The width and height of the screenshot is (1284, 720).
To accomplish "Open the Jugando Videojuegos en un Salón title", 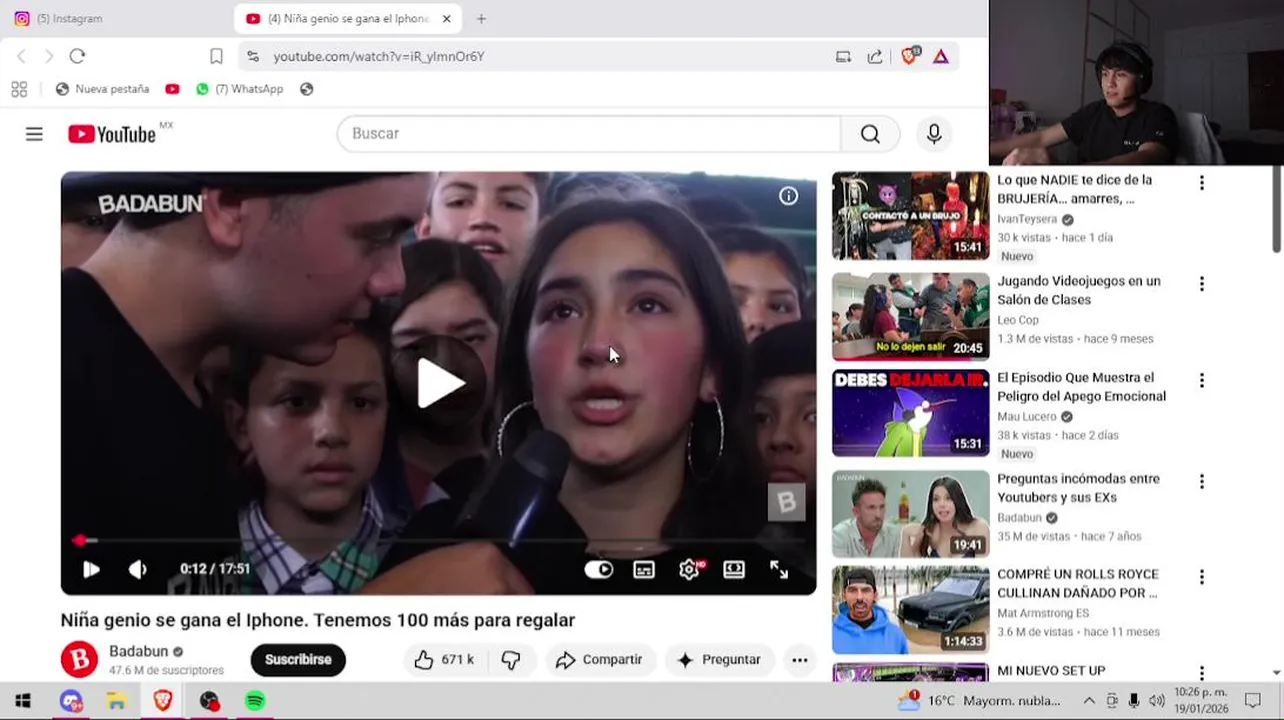I will tap(1078, 290).
